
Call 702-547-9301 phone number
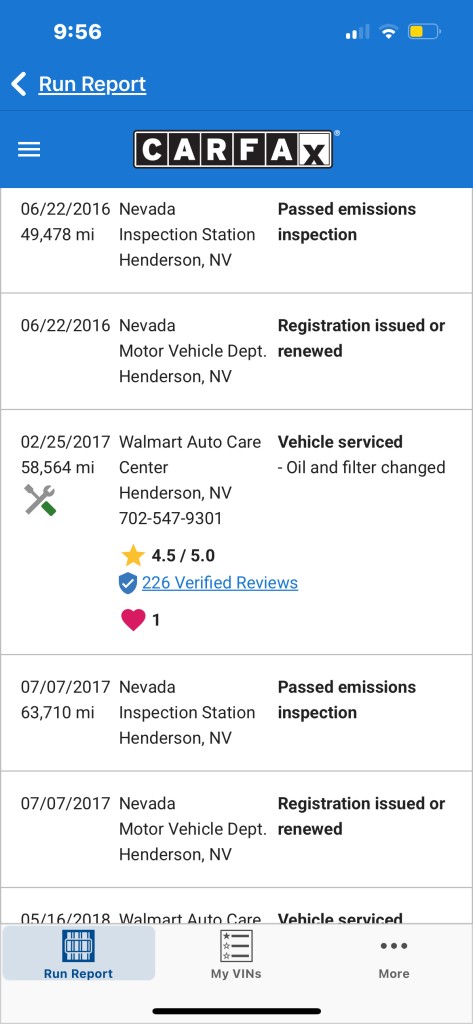coord(171,519)
